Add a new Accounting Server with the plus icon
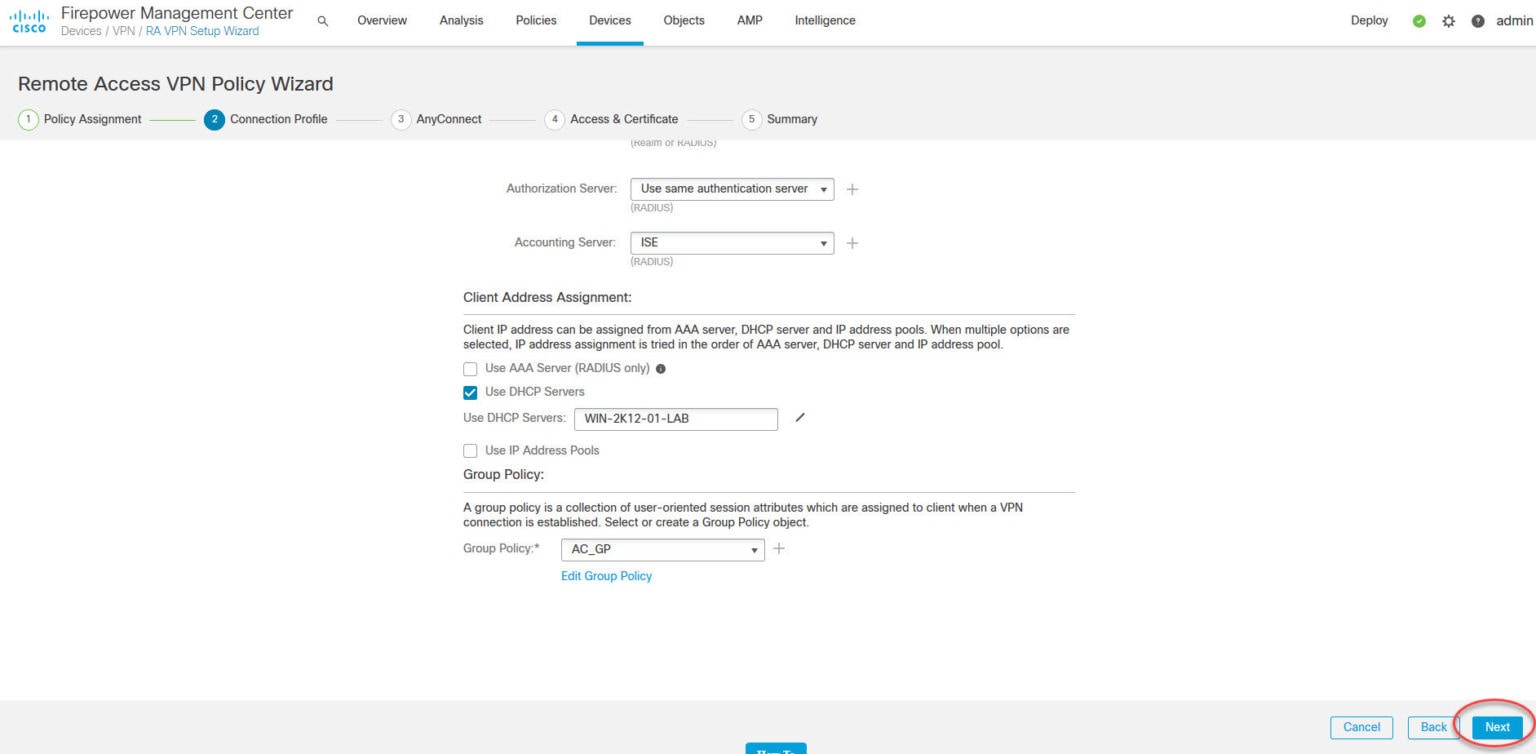Screen dimensions: 1536x754 tap(851, 242)
